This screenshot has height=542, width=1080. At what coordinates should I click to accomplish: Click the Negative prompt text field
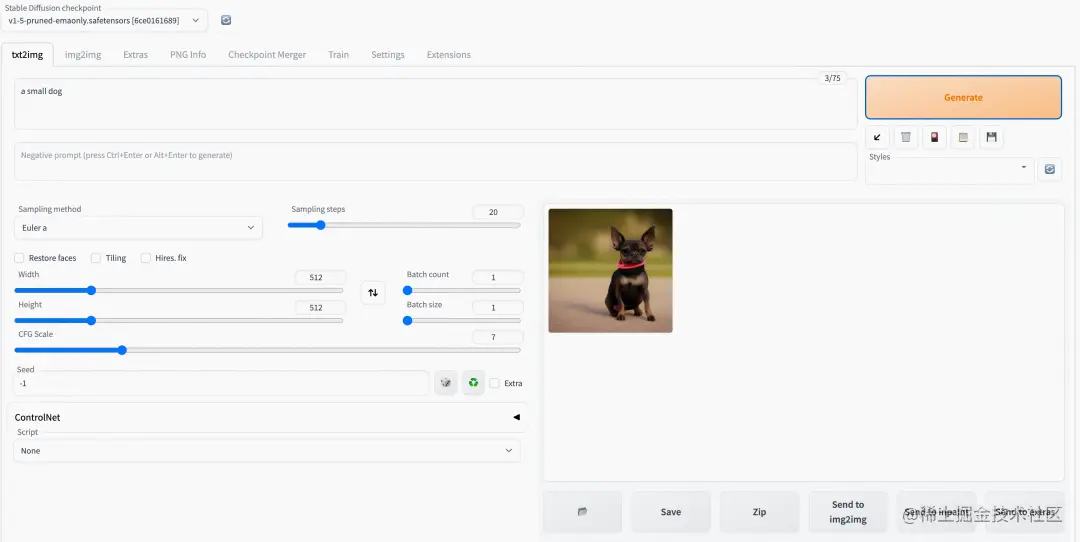(x=435, y=162)
